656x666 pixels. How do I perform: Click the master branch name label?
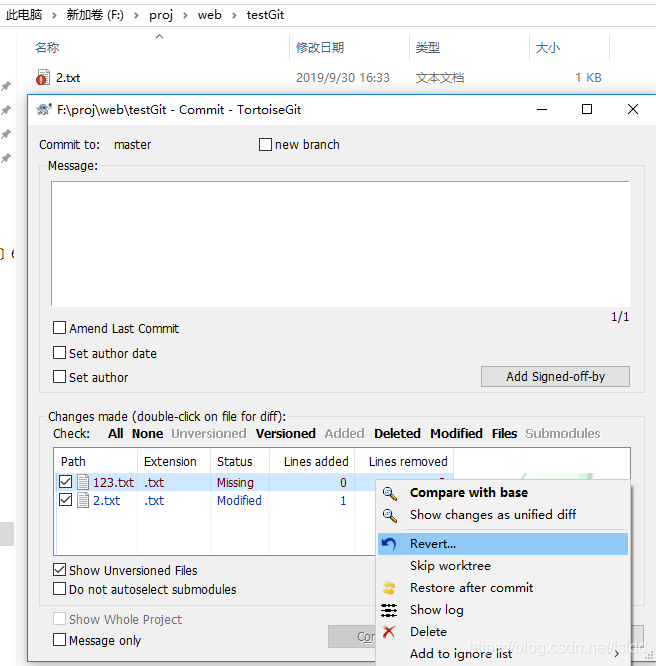click(x=133, y=145)
